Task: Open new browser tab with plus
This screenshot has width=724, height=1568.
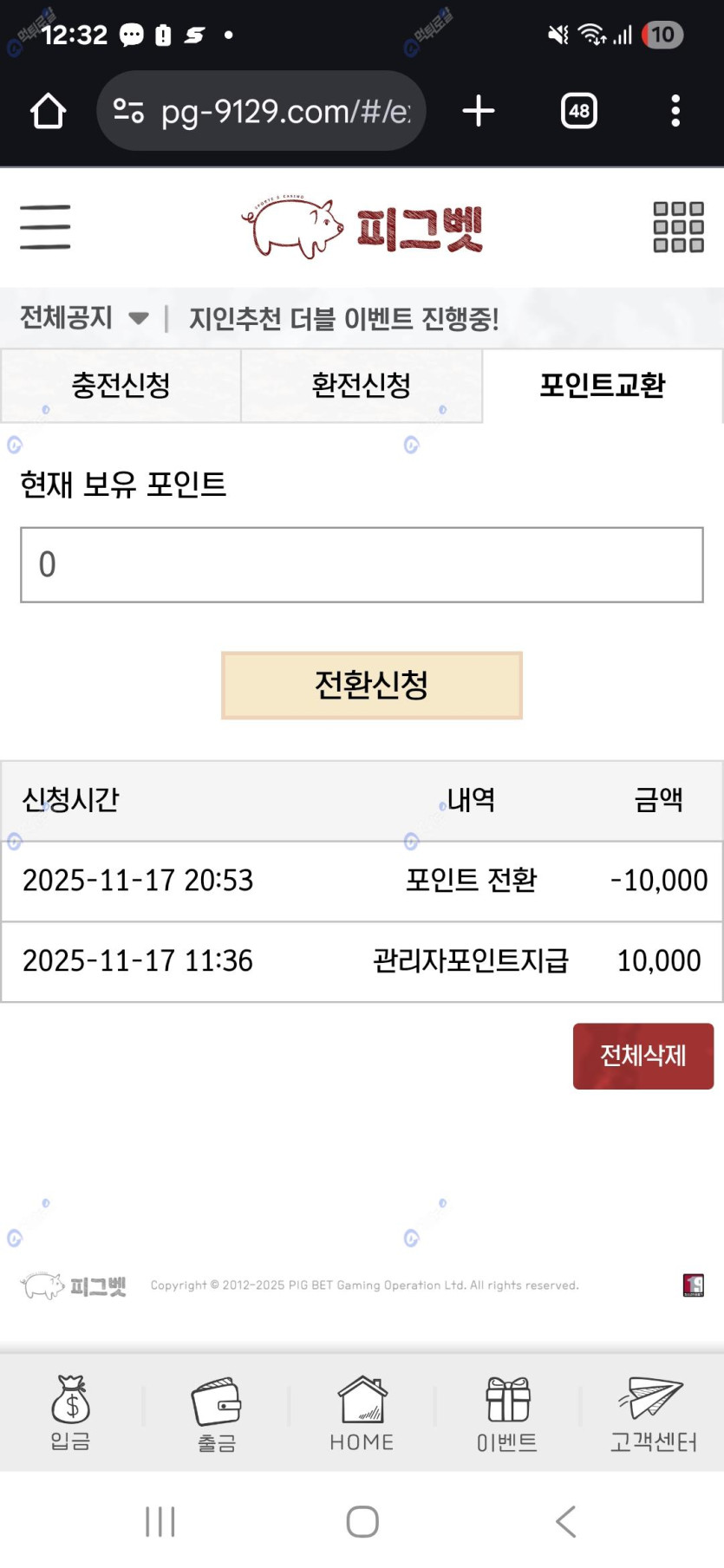Action: [x=478, y=111]
